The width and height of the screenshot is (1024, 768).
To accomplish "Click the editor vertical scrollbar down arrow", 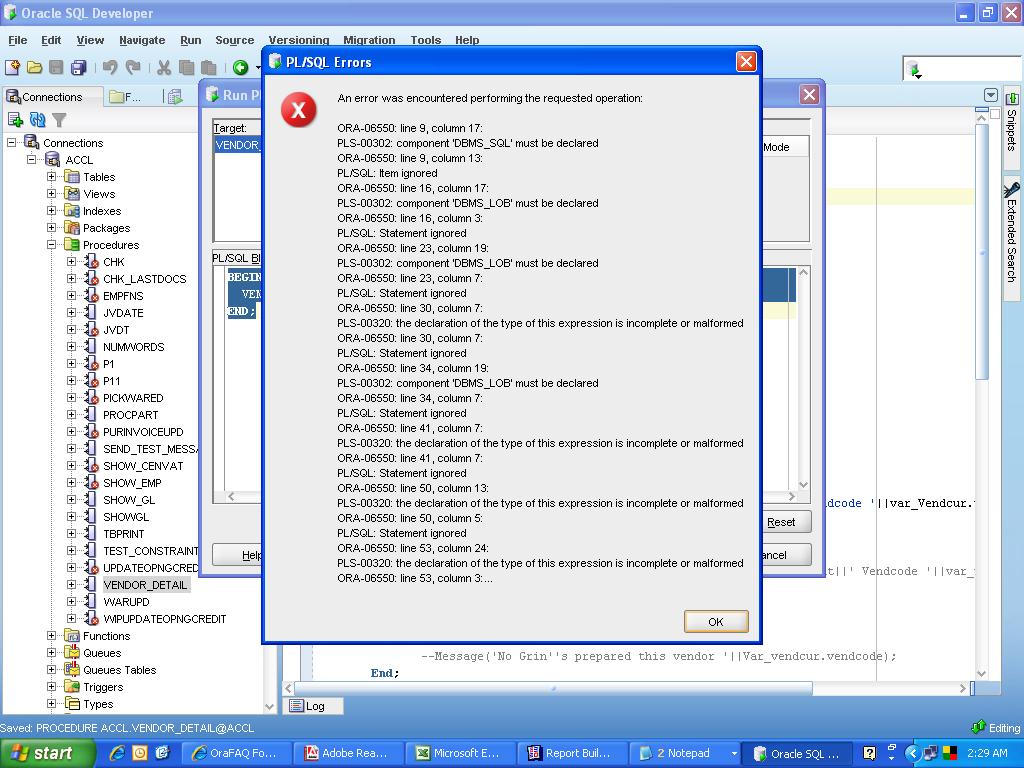I will (x=981, y=673).
